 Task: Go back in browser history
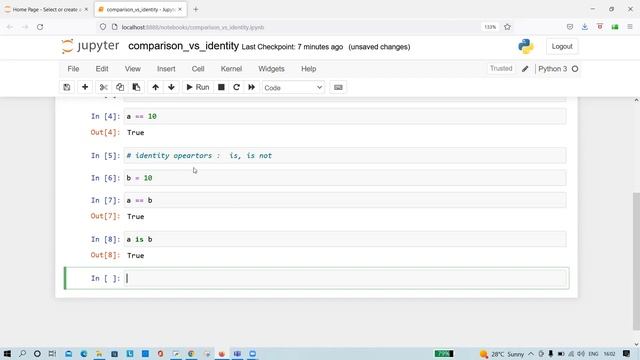tap(10, 27)
